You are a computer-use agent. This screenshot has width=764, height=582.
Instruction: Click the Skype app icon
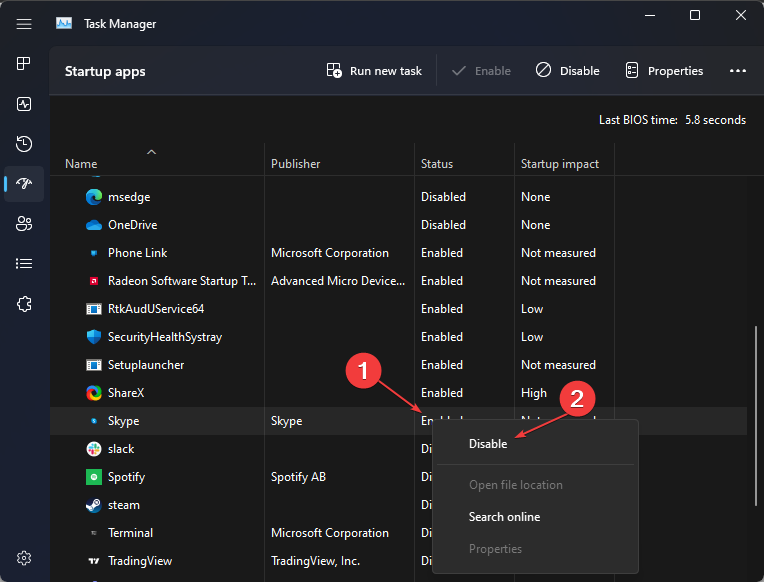94,421
